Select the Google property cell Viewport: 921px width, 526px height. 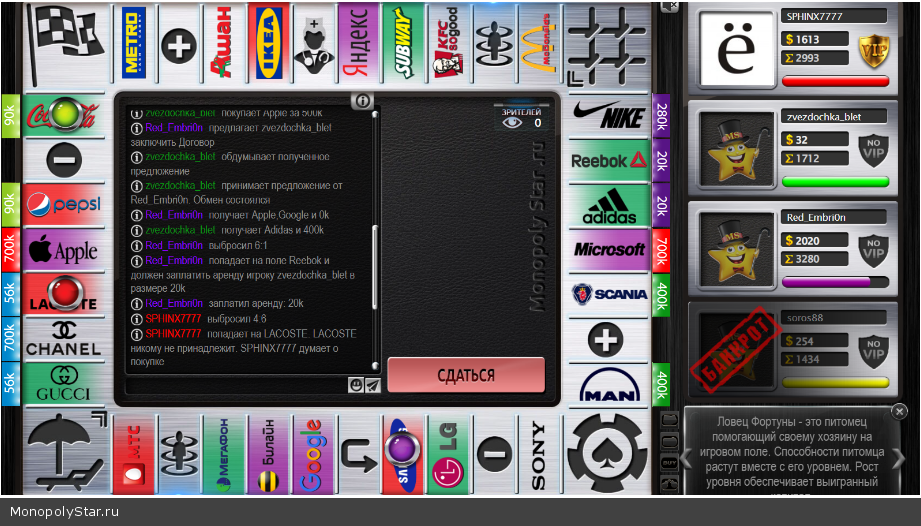[x=314, y=454]
